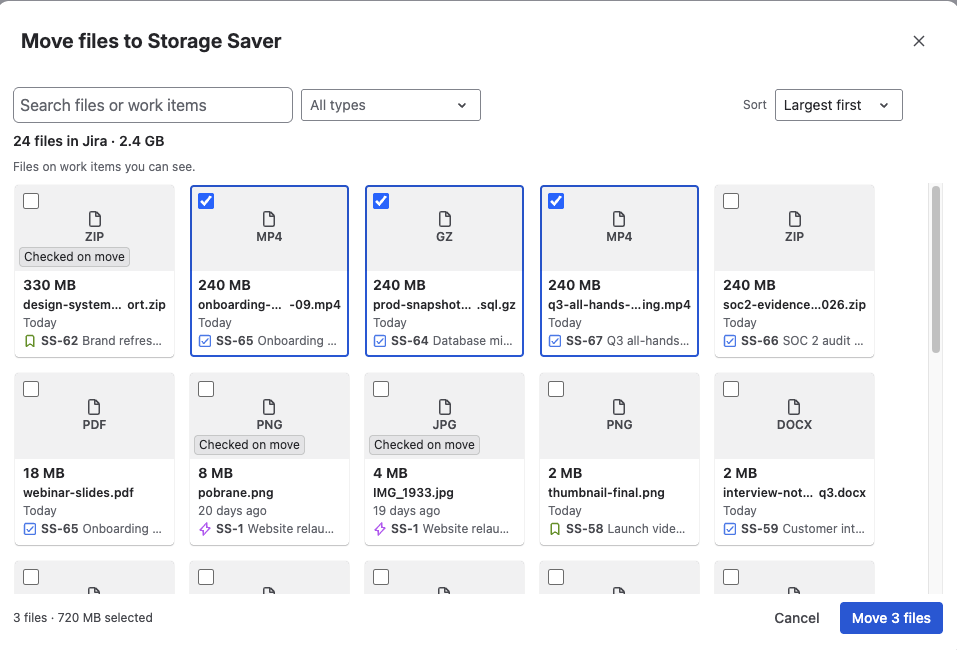The width and height of the screenshot is (957, 650).
Task: Uncheck the q3-all-hands mp4 checkbox
Action: [556, 201]
